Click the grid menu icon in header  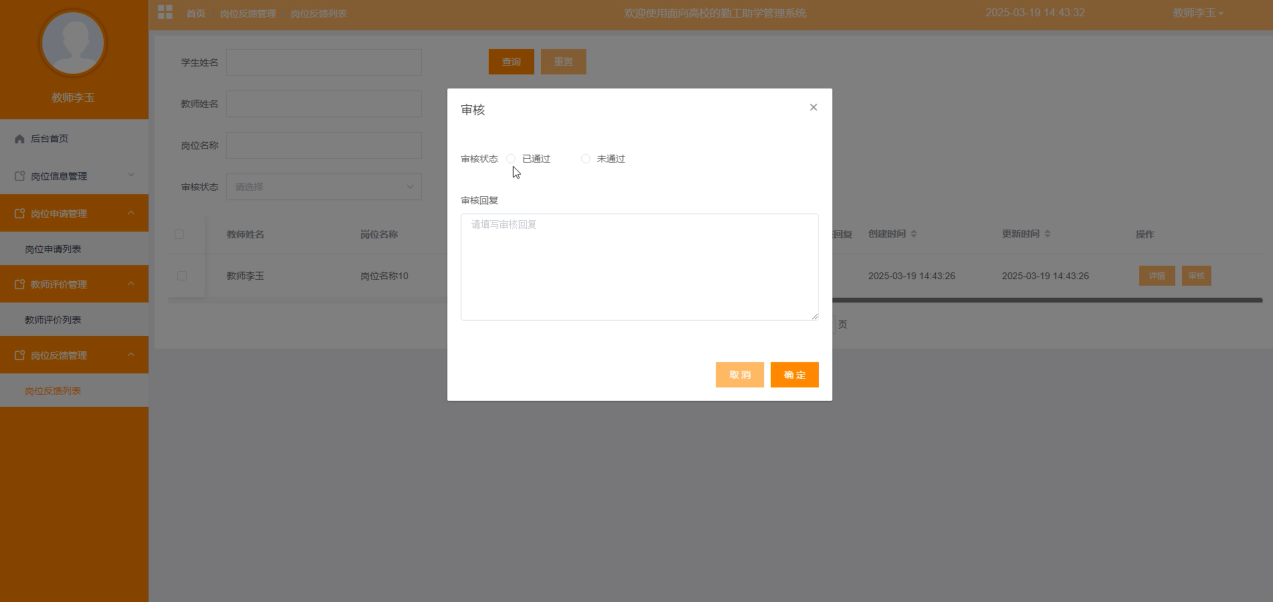pos(165,12)
